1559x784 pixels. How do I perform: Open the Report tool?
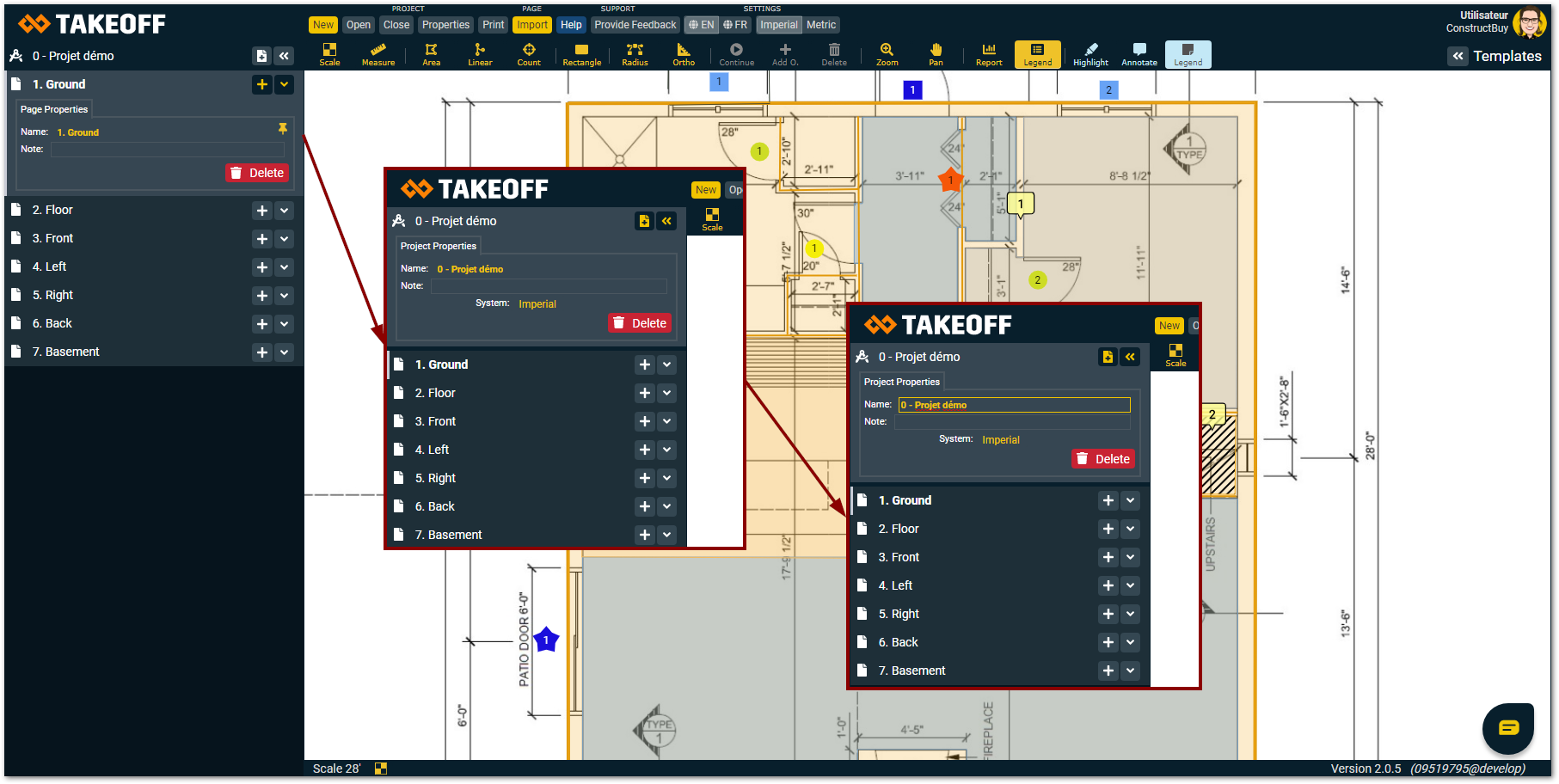point(989,54)
